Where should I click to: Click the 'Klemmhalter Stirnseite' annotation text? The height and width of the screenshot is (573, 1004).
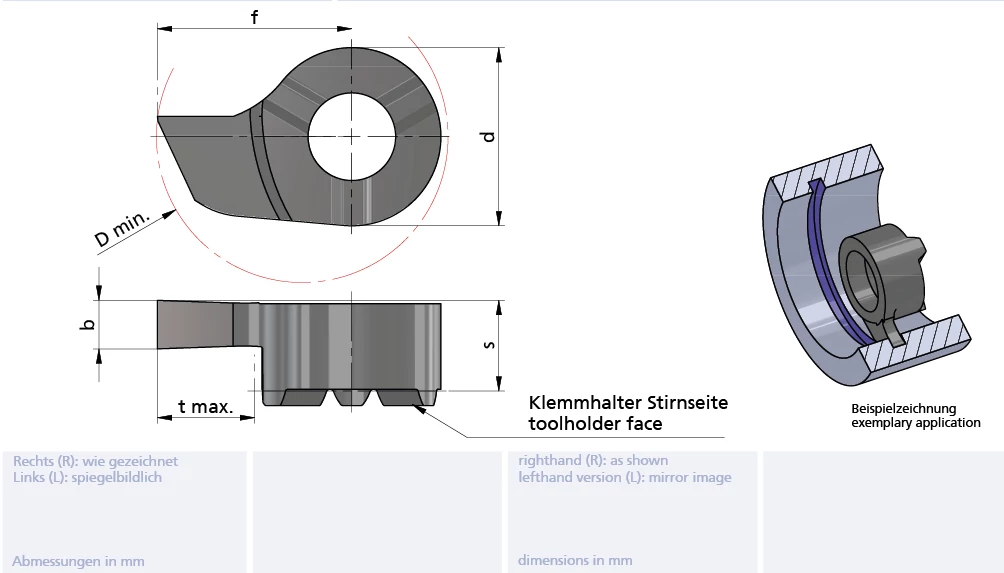(x=628, y=403)
